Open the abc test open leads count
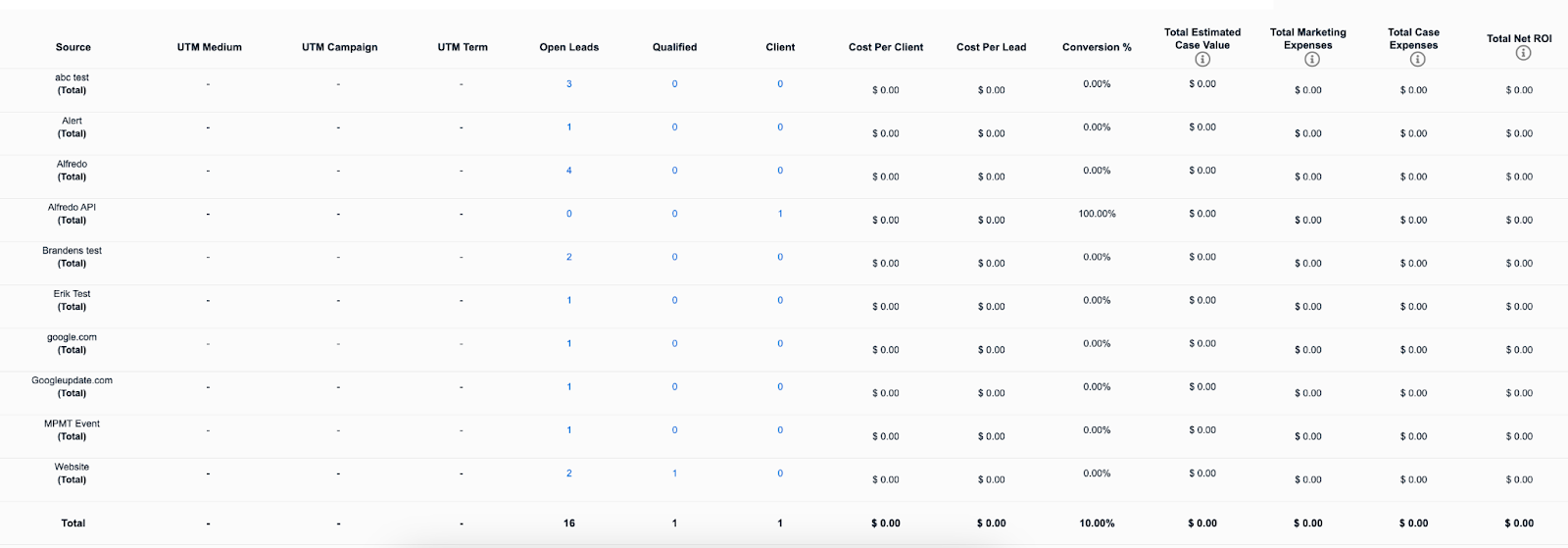This screenshot has height=548, width=1568. coord(568,84)
